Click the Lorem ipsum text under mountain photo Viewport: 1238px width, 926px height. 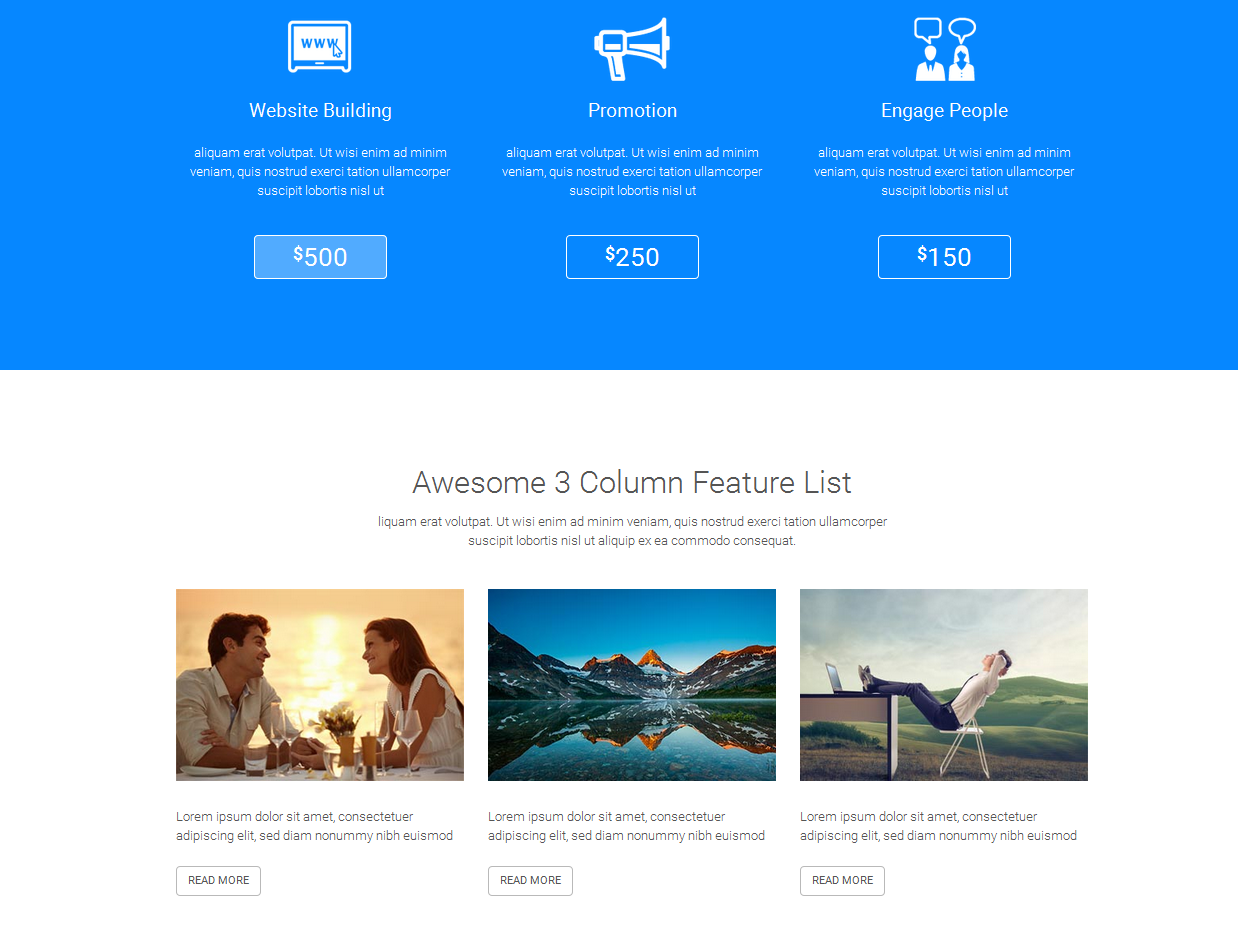[x=626, y=826]
